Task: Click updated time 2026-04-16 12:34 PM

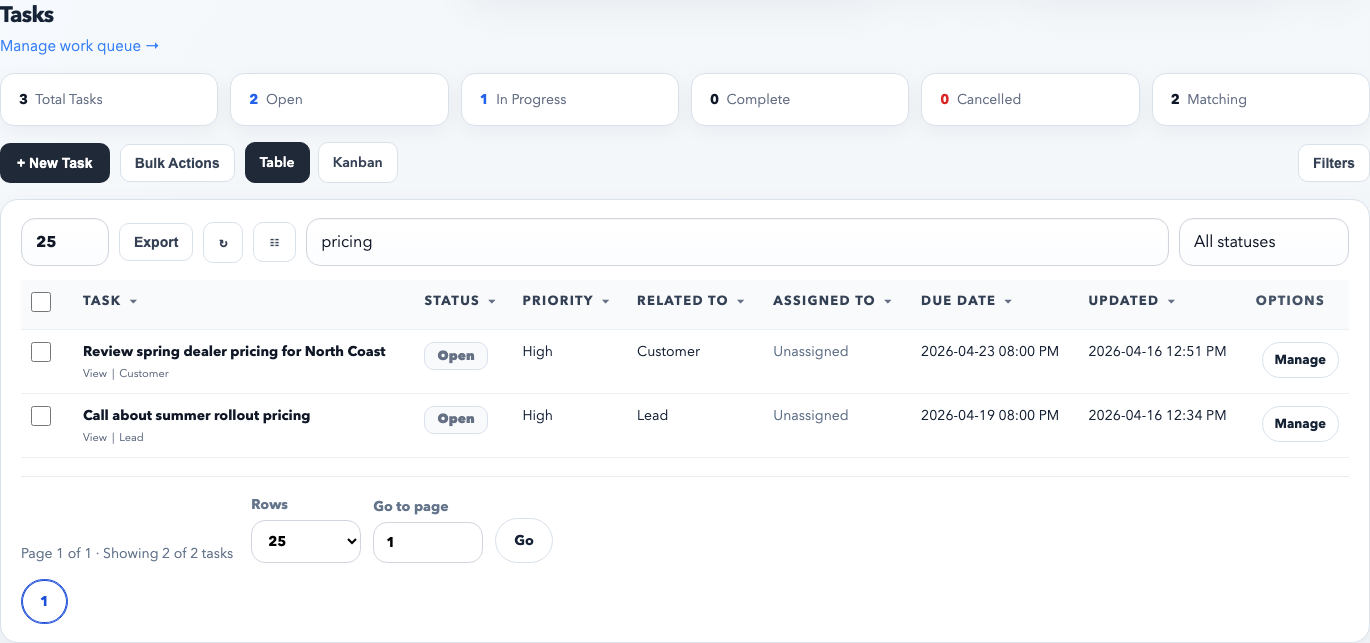Action: (1157, 415)
